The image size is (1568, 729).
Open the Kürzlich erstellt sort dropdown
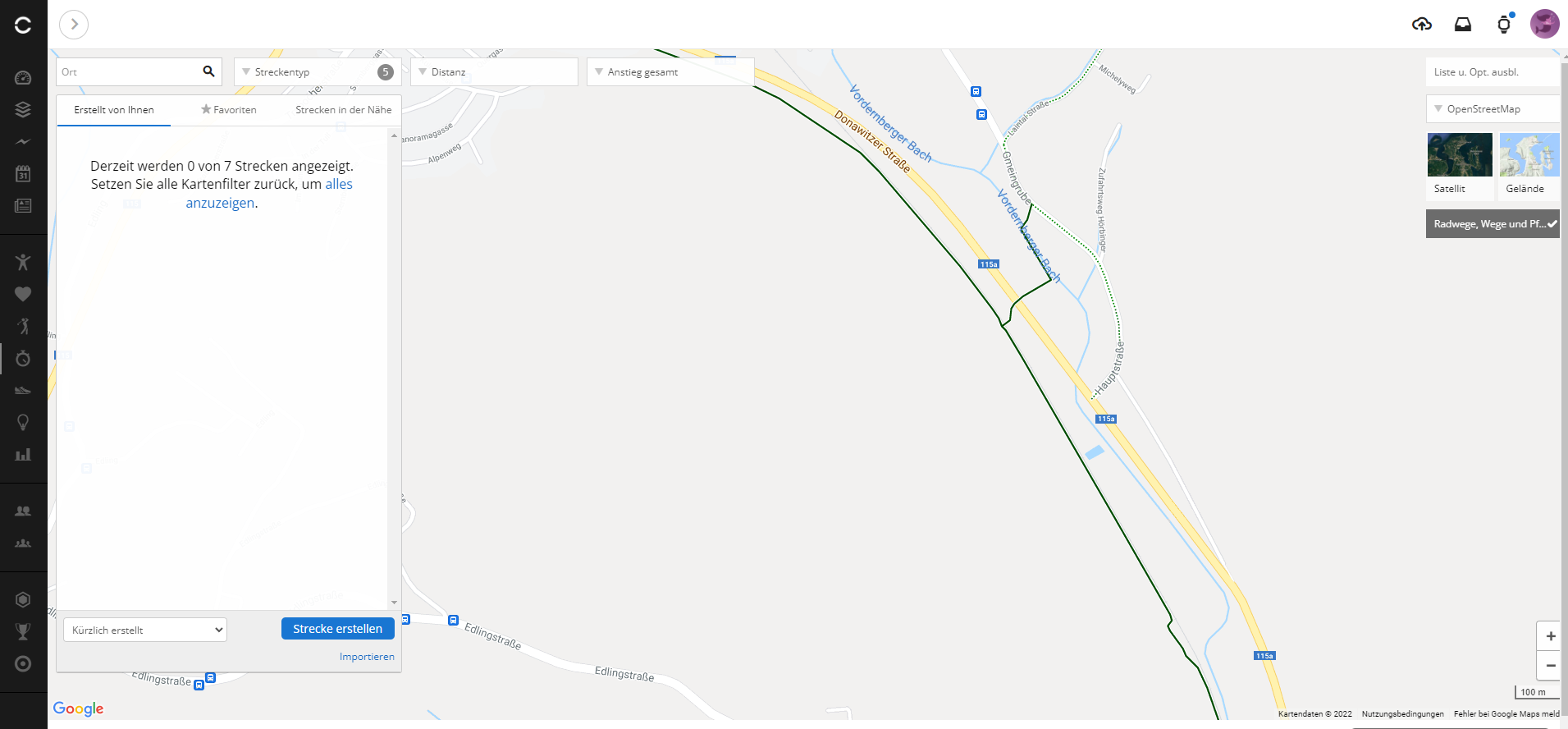(x=145, y=630)
